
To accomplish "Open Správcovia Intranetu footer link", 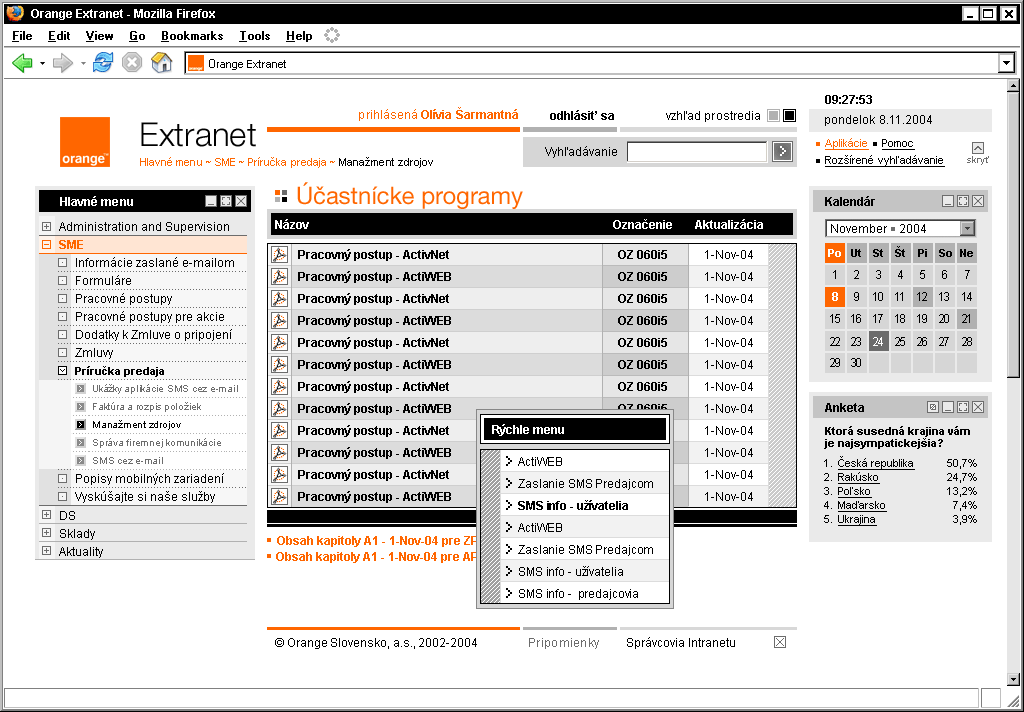I will [x=680, y=643].
